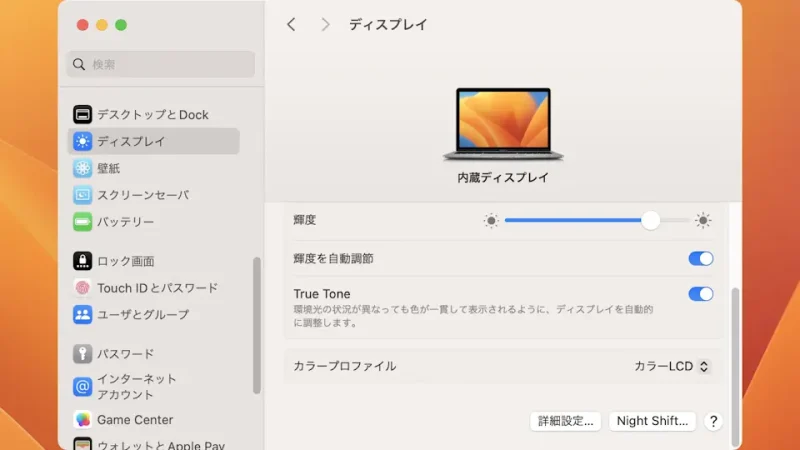Click the バッテリー battery icon
Screen dimensions: 800x450
[x=82, y=222]
